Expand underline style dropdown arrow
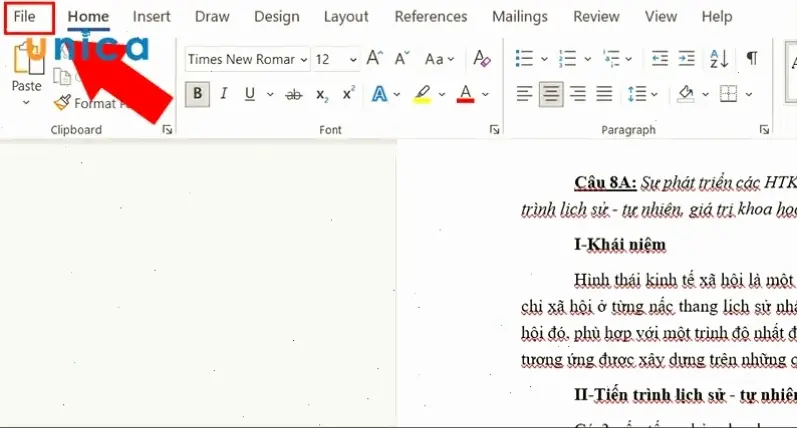 (x=270, y=95)
